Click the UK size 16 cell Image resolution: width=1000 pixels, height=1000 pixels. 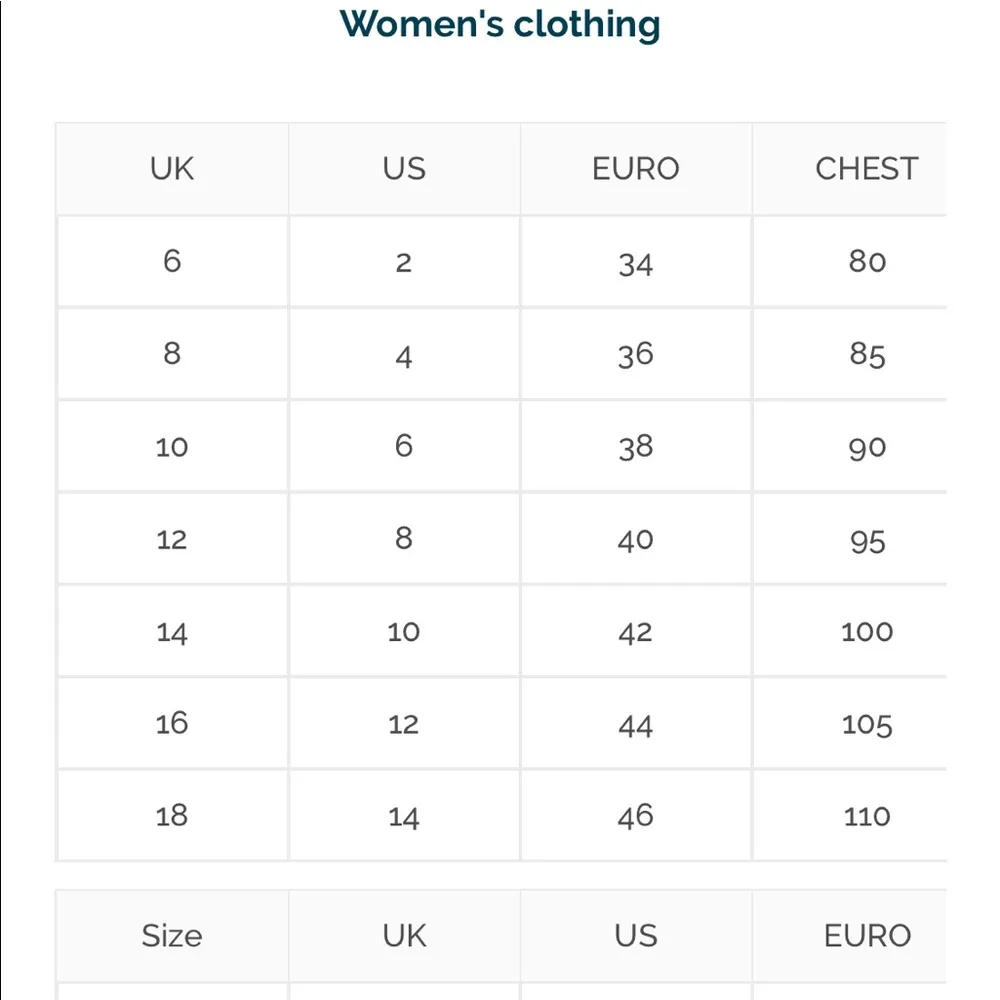(x=172, y=724)
